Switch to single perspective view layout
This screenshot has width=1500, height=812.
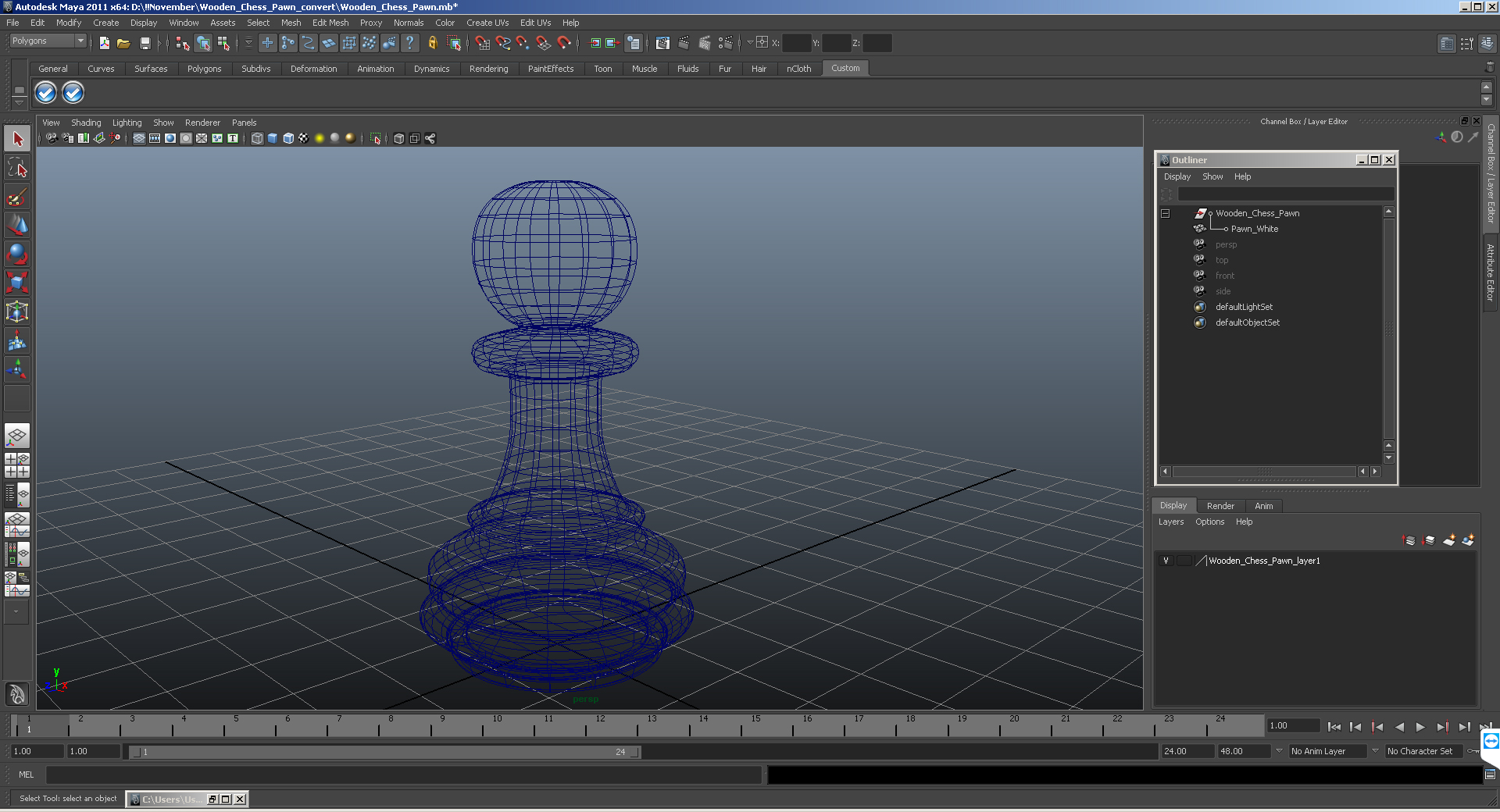[17, 436]
